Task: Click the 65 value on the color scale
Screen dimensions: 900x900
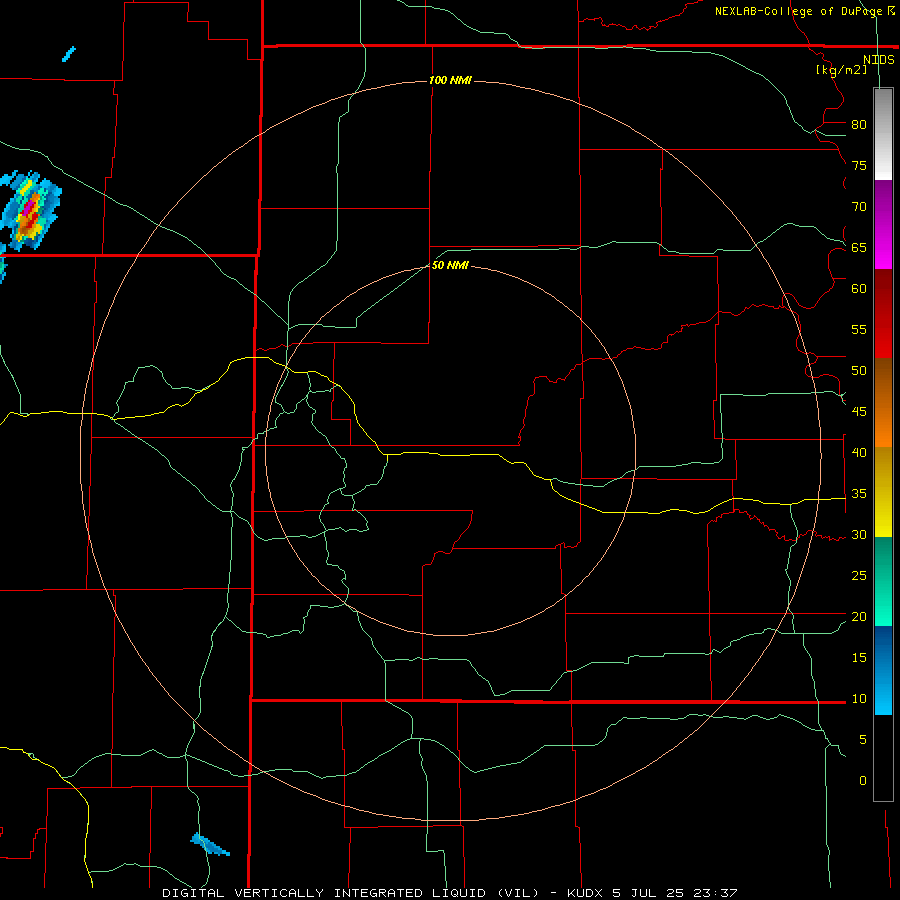Action: tap(859, 247)
